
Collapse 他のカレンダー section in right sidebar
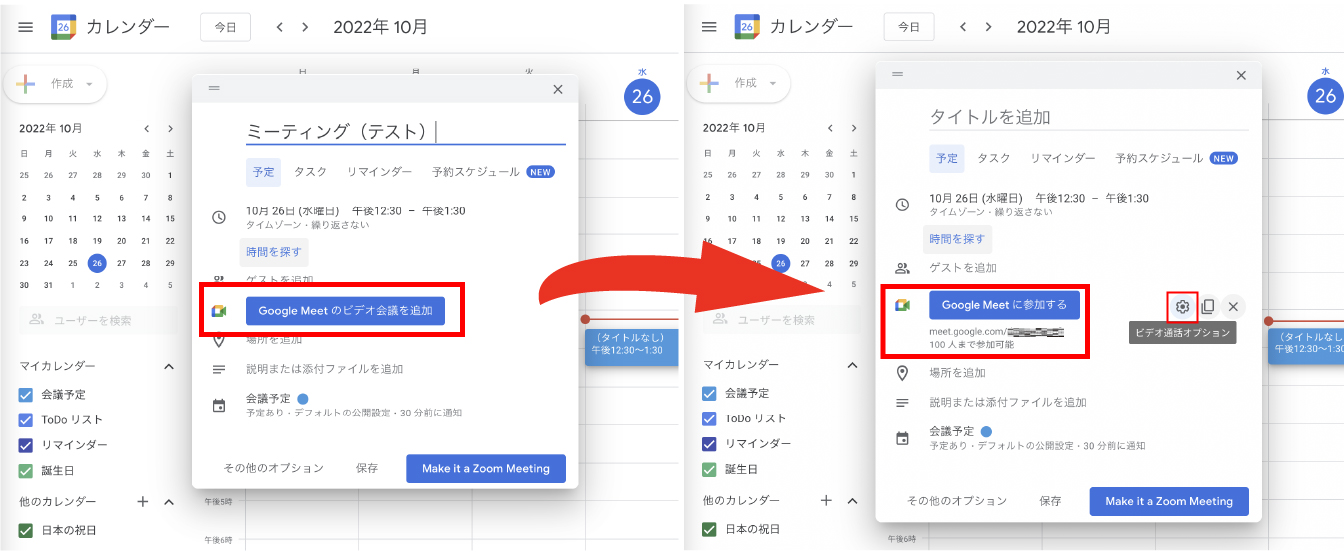852,502
